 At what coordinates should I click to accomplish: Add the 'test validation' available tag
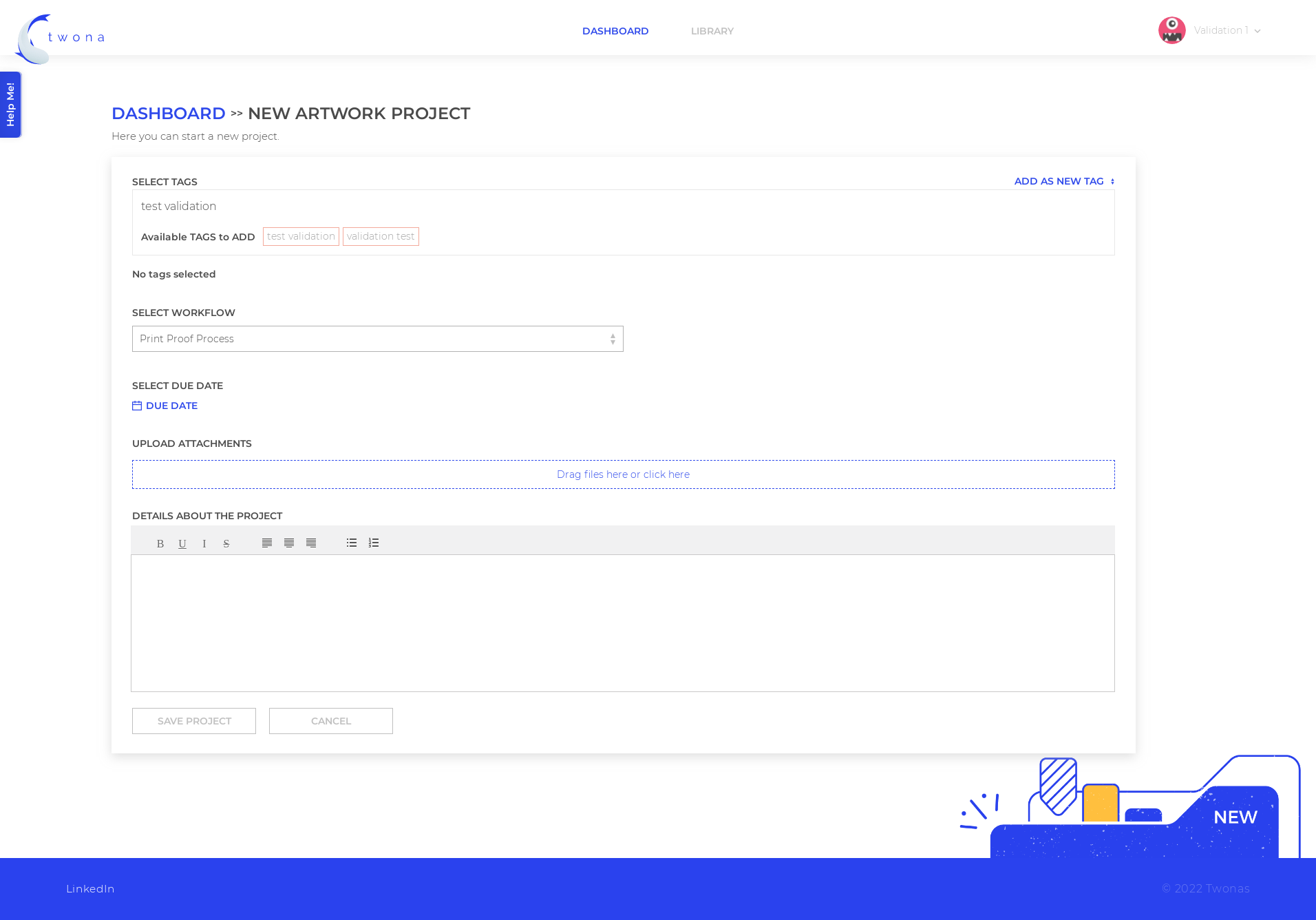click(301, 236)
